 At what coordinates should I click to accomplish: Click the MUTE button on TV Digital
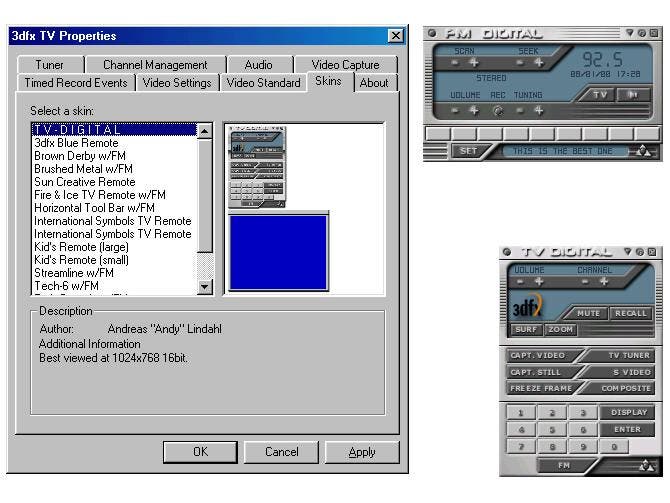588,313
